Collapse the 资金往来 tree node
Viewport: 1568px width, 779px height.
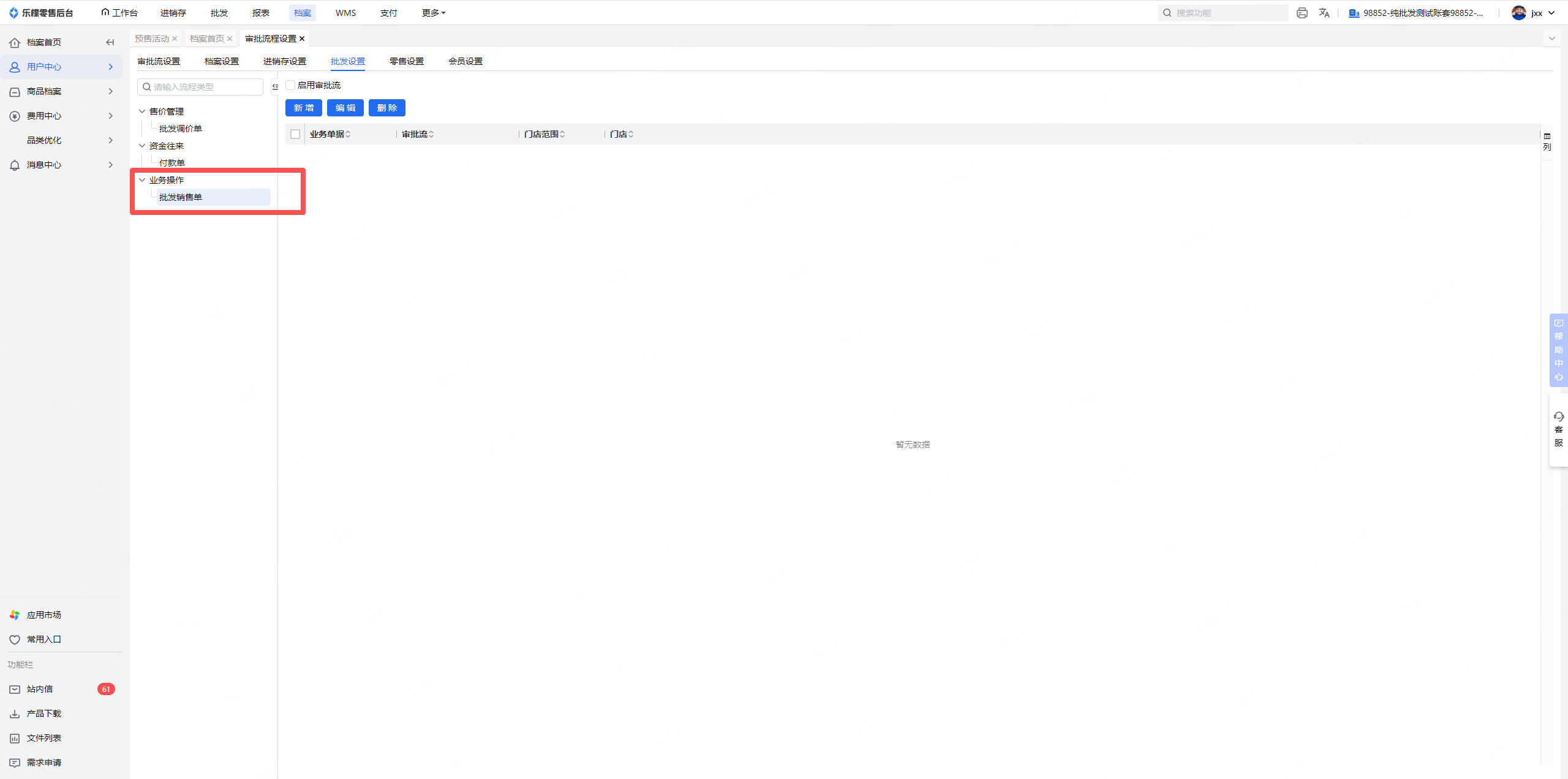142,146
